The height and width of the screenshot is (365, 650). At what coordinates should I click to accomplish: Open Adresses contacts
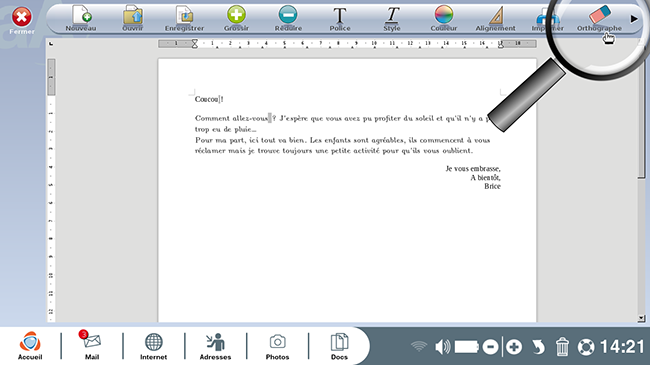tap(215, 345)
